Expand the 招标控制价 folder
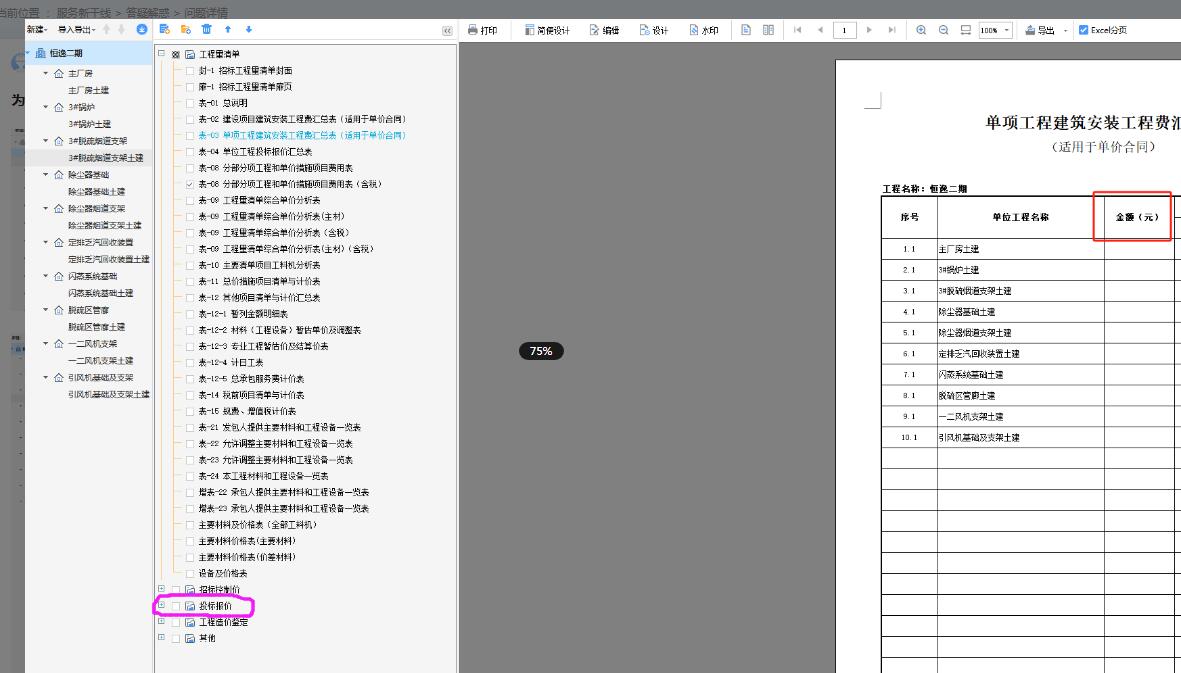This screenshot has width=1181, height=673. point(161,589)
